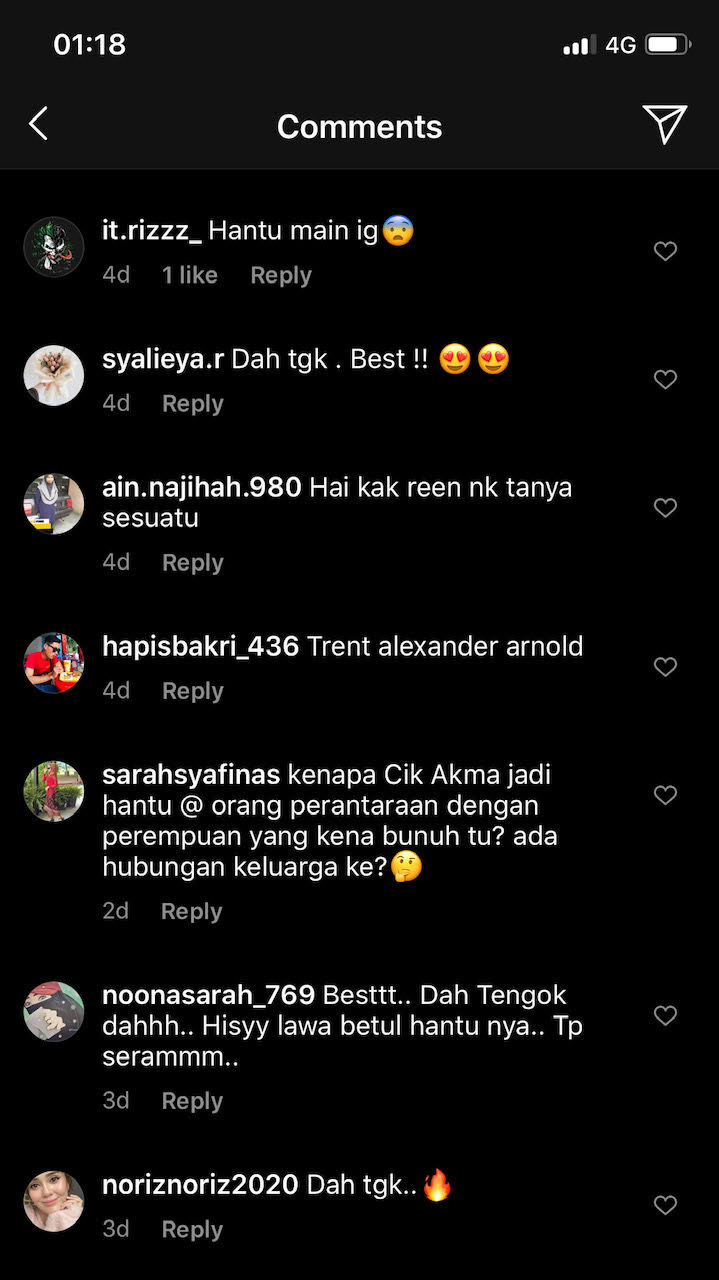Open the ain.najihah.980 username link
This screenshot has height=1280, width=719.
pyautogui.click(x=201, y=487)
